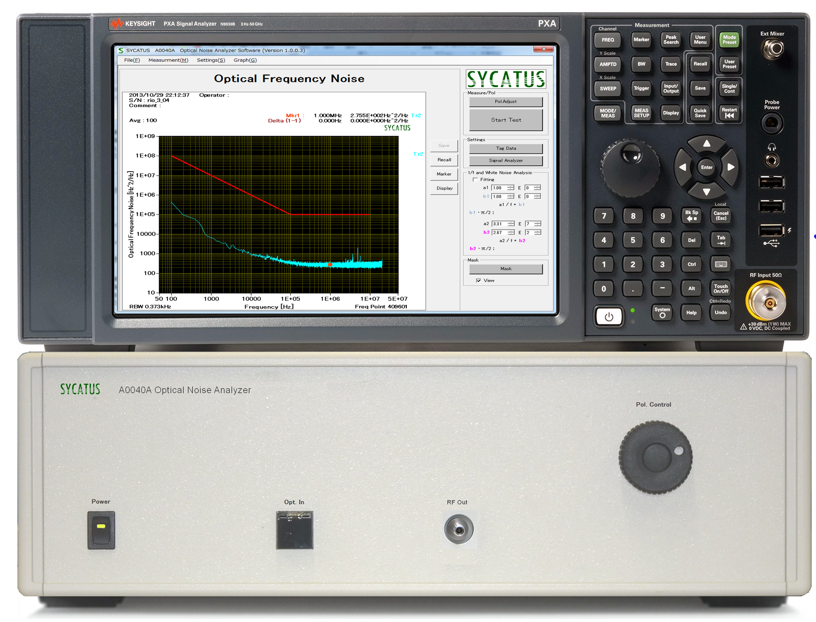Open the Graph(G) menu

(245, 60)
